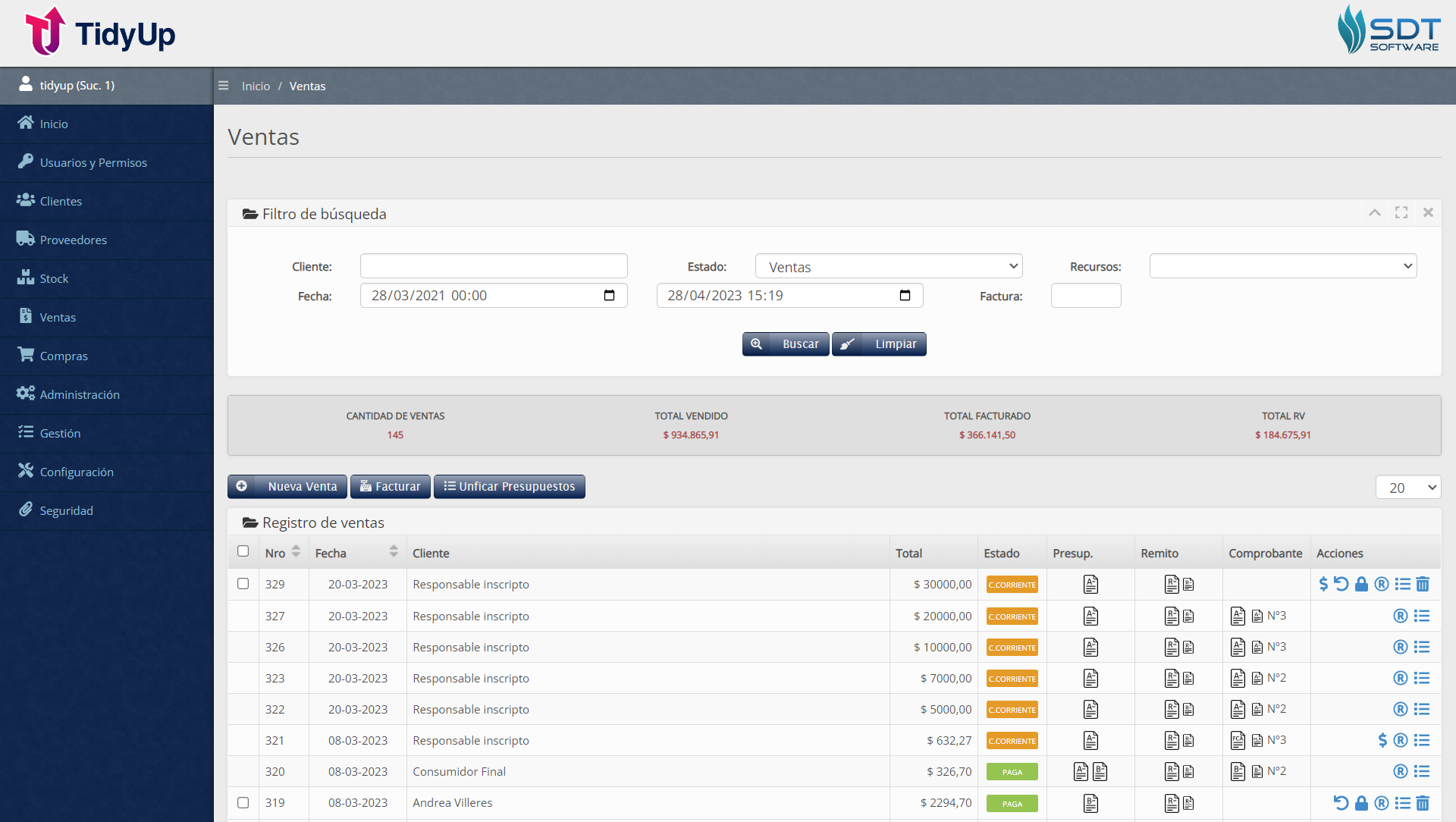1456x822 pixels.
Task: Click the tidyup (Suc. 1) user entry
Action: pyautogui.click(x=106, y=85)
